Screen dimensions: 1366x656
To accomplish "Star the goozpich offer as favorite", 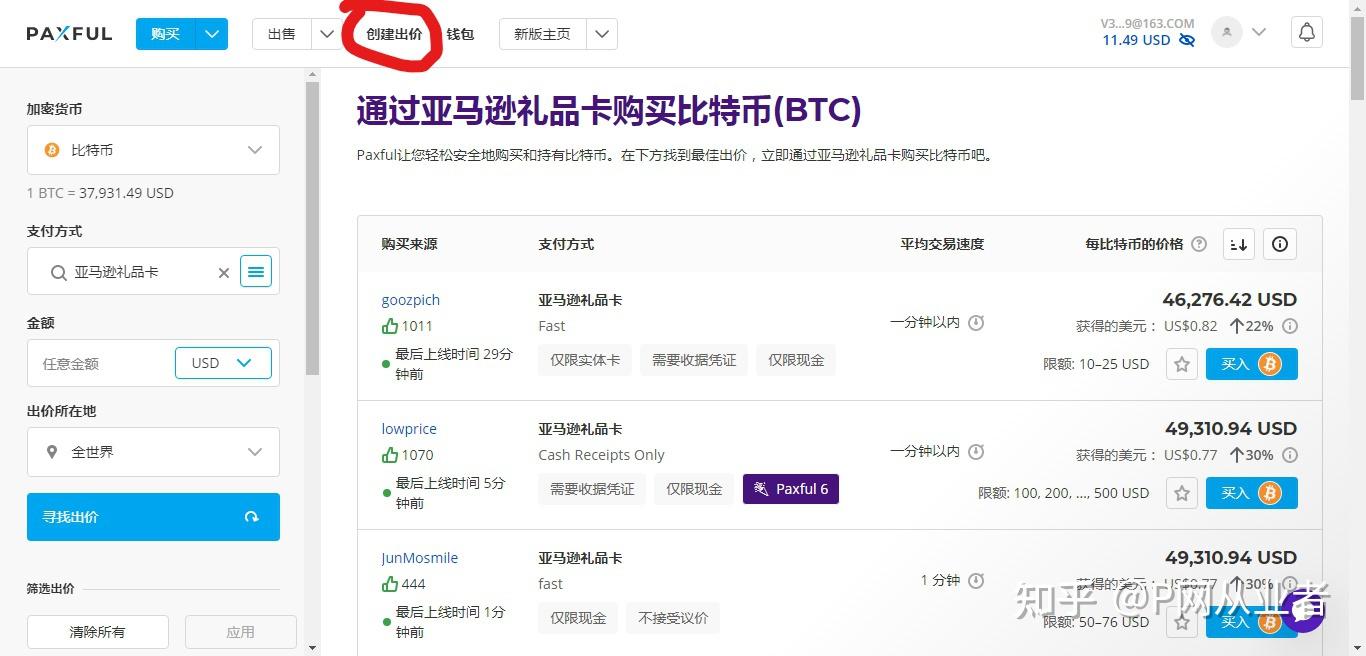I will (1181, 364).
